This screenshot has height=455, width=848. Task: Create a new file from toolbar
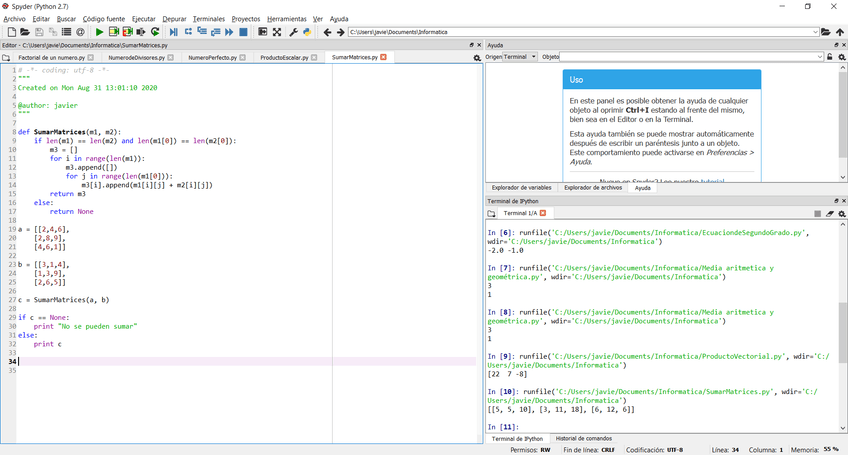[x=11, y=32]
